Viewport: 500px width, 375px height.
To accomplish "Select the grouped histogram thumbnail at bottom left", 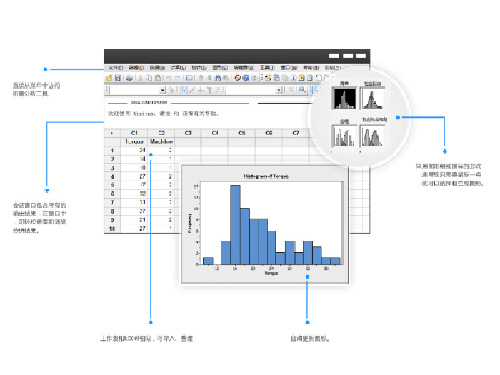I will point(344,136).
